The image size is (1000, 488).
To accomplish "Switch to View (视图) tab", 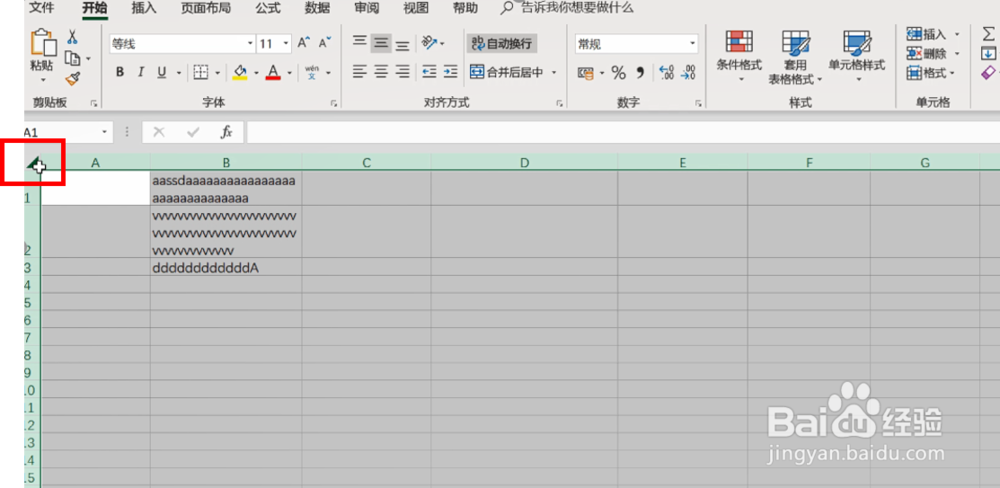I will pyautogui.click(x=416, y=8).
